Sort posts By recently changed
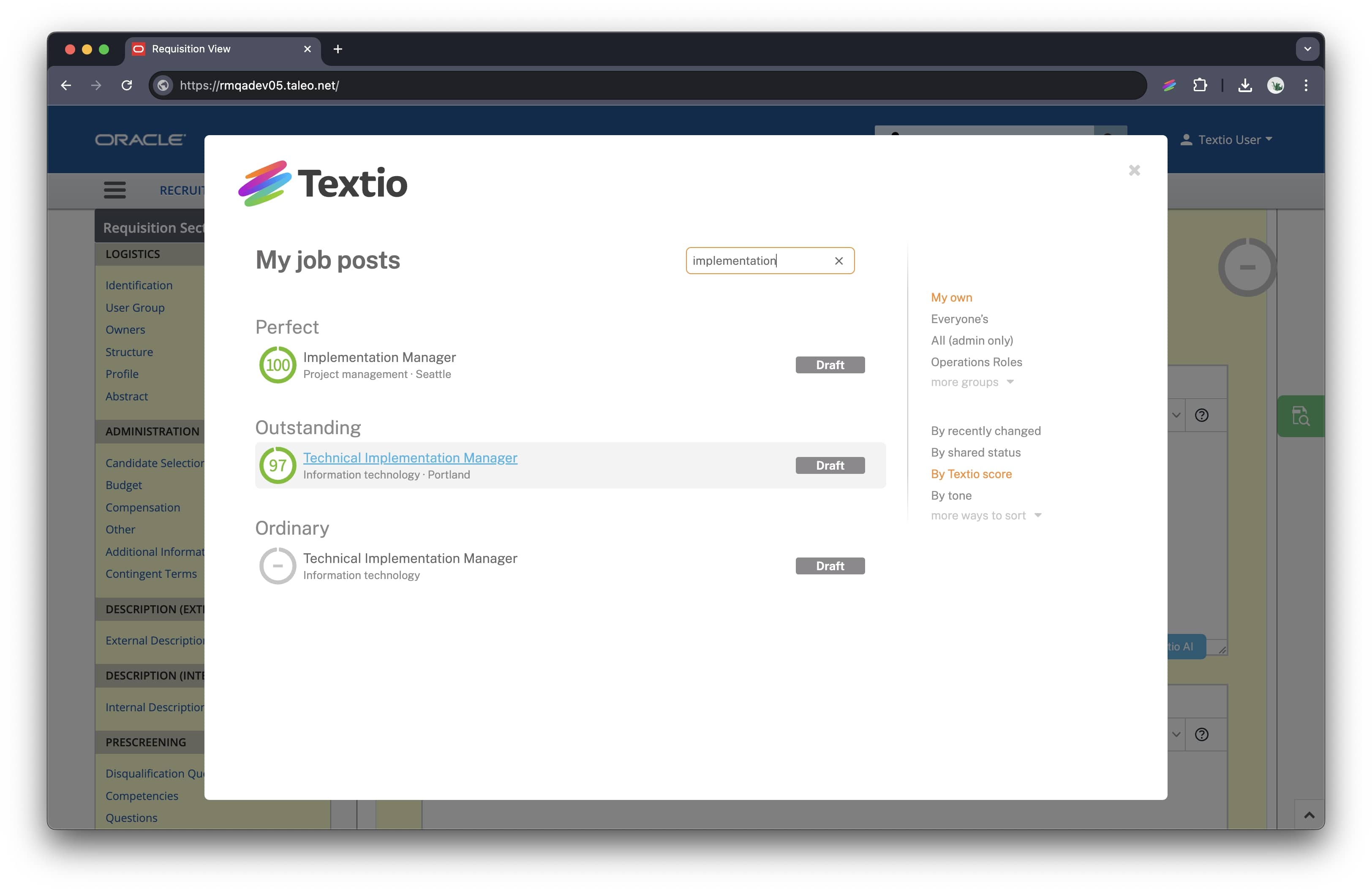Screen dimensions: 1372x892 pos(985,430)
